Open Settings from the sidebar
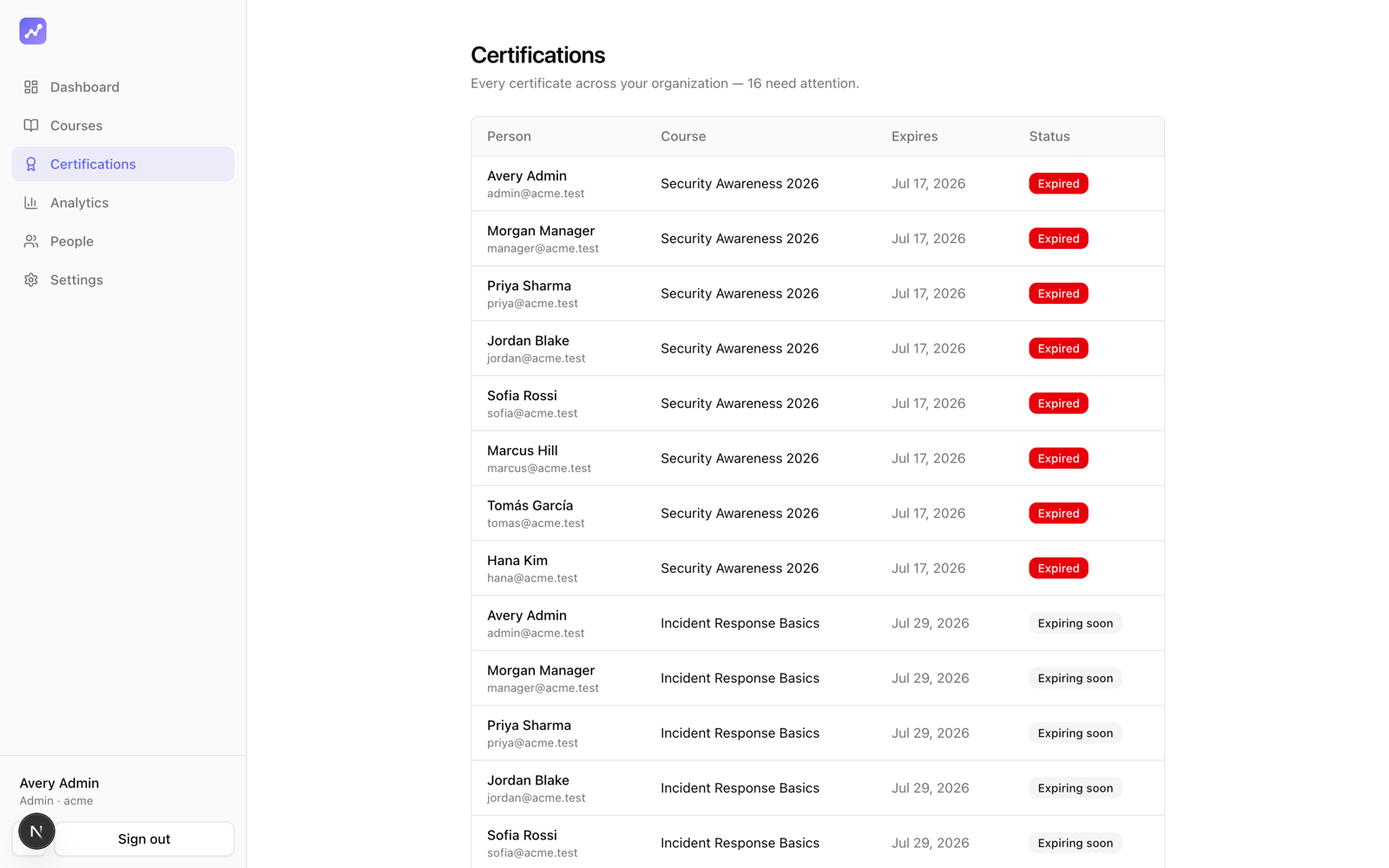The height and width of the screenshot is (868, 1389). point(123,279)
